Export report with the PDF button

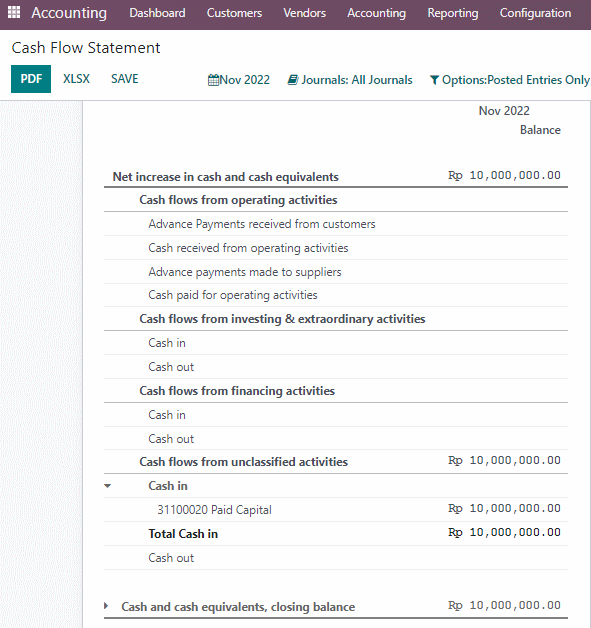pyautogui.click(x=31, y=79)
